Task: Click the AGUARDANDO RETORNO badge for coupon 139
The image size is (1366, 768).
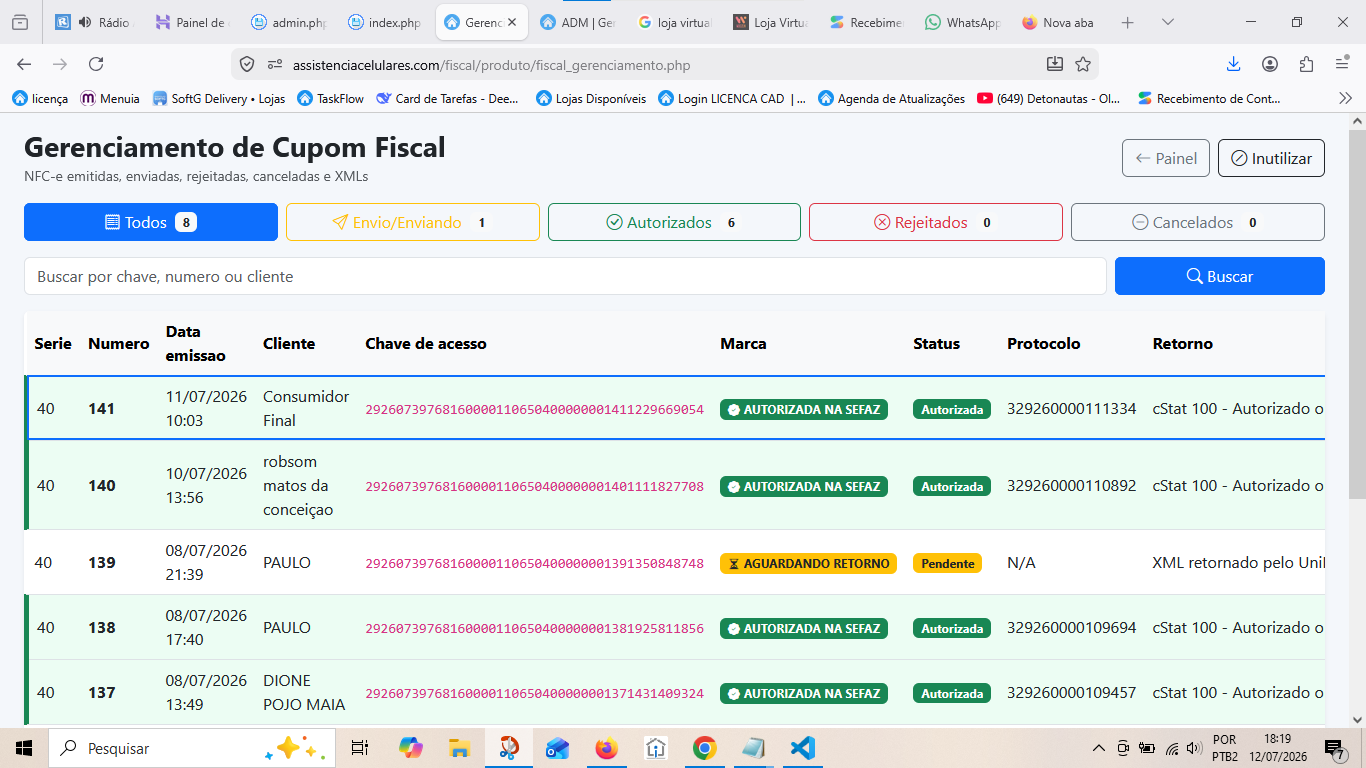Action: (x=808, y=563)
